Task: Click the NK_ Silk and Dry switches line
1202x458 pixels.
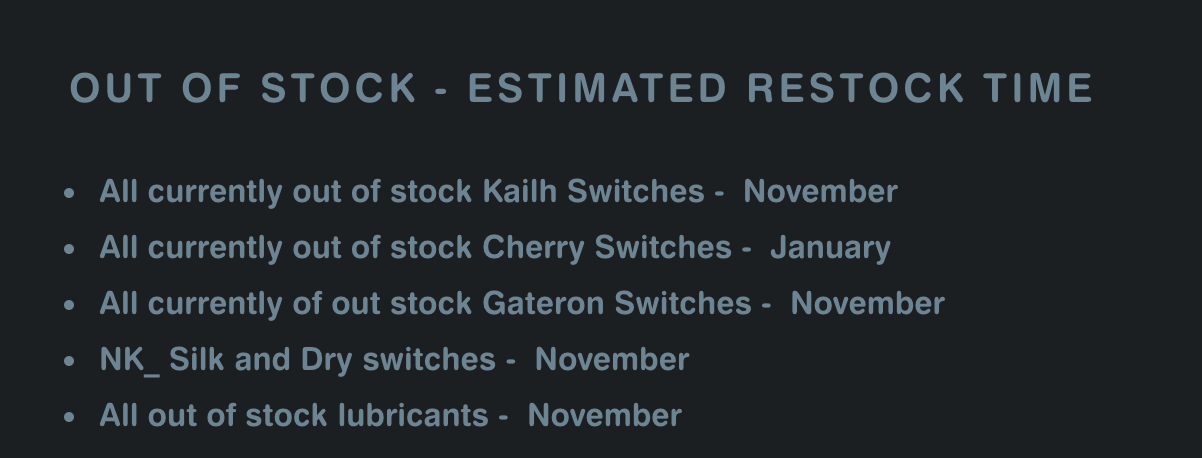Action: click(x=394, y=359)
